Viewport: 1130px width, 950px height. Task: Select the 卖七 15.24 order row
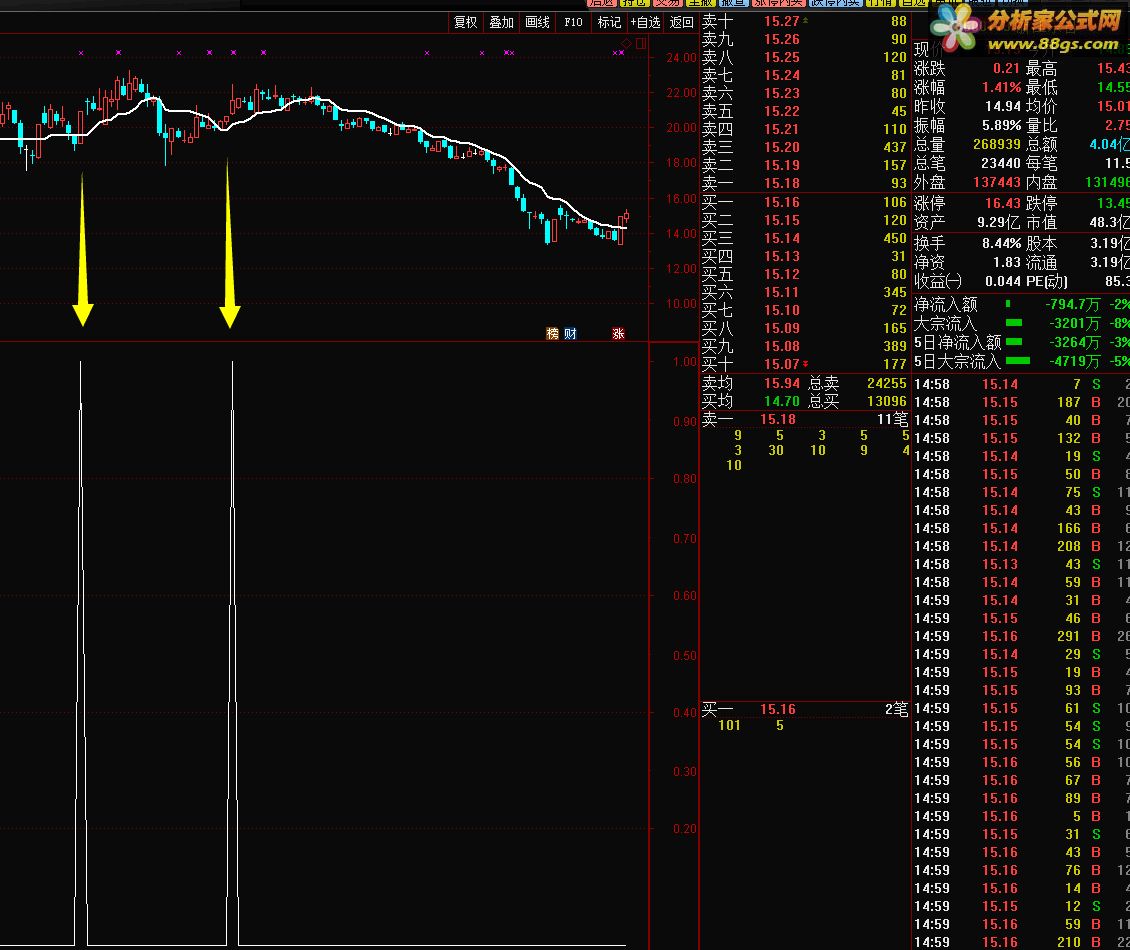[804, 76]
